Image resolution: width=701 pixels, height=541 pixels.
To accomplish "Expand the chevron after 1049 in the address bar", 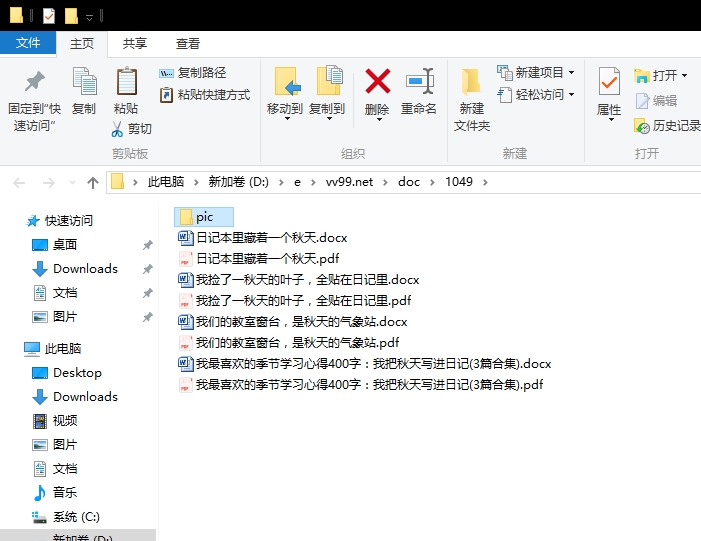I will point(485,182).
